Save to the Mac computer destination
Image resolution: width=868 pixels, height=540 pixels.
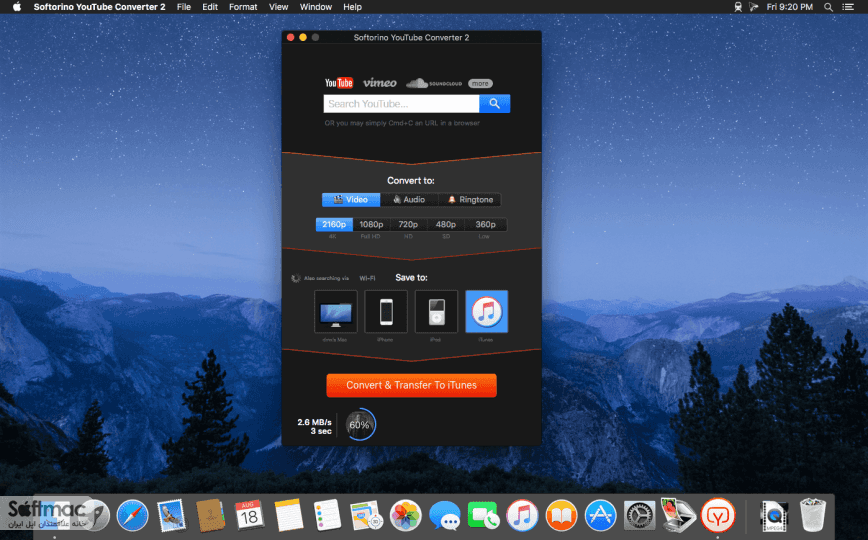pyautogui.click(x=335, y=311)
